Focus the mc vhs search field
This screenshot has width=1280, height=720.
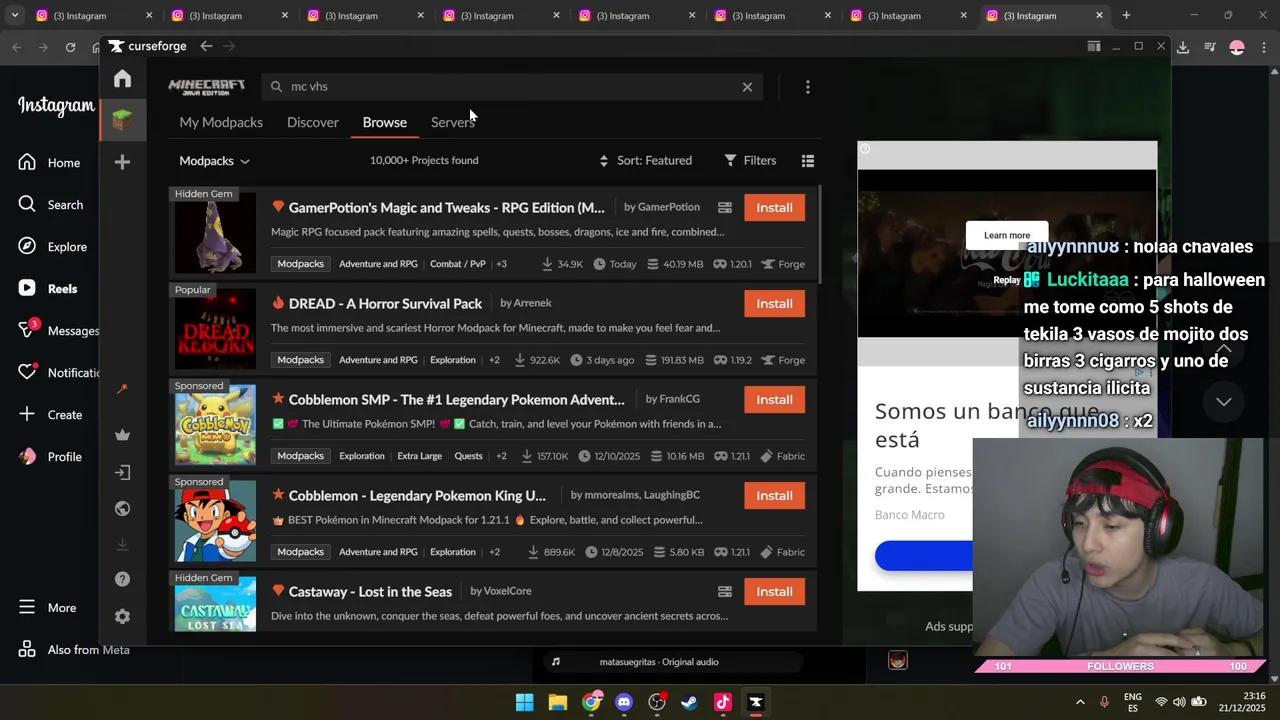(510, 87)
